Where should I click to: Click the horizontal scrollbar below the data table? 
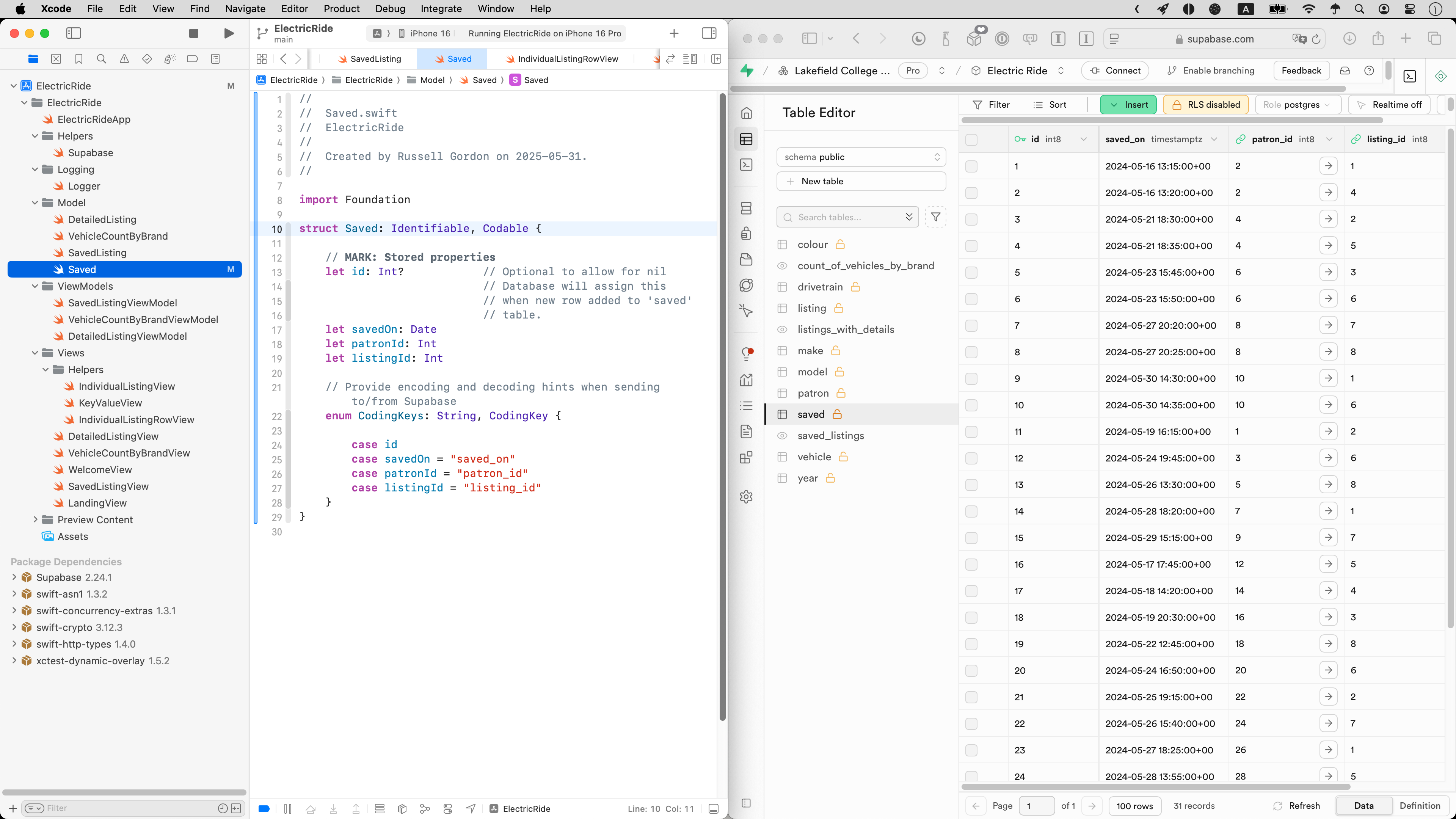1155,786
